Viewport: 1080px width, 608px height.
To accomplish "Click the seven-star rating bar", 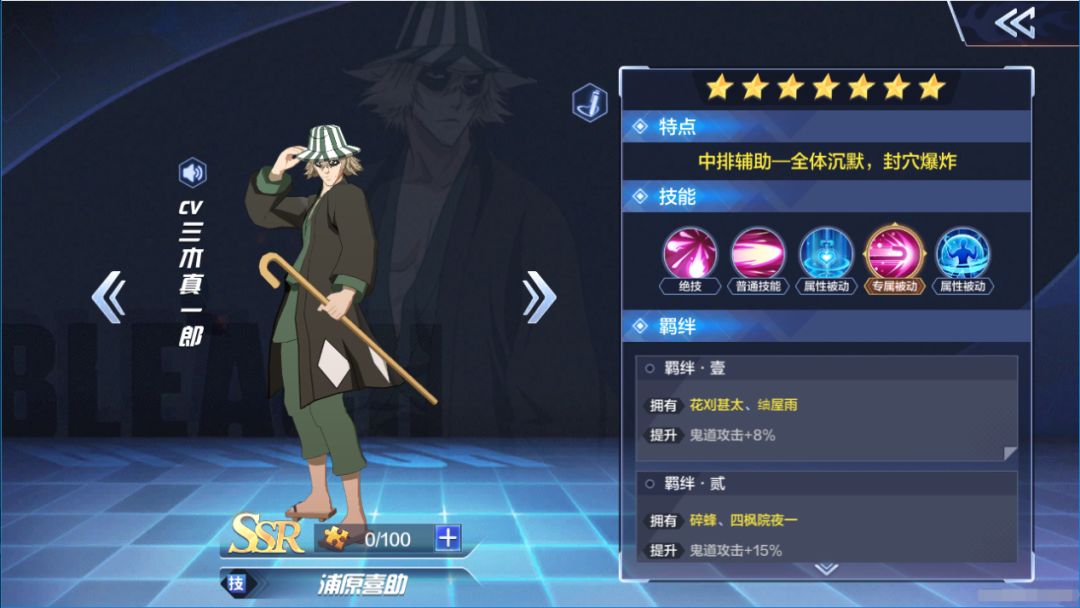I will pos(825,87).
